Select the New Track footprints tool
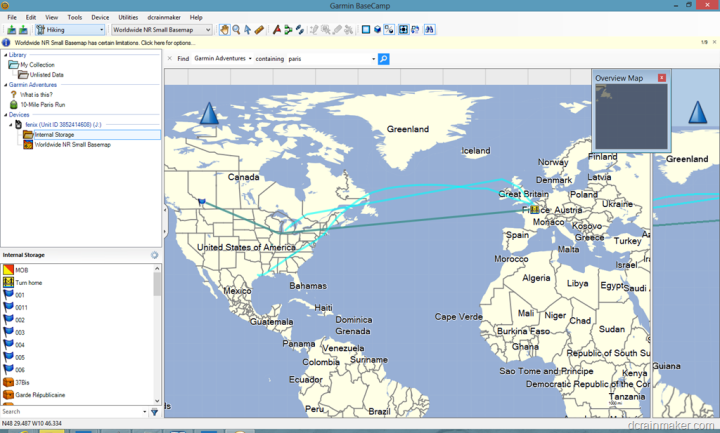 300,30
